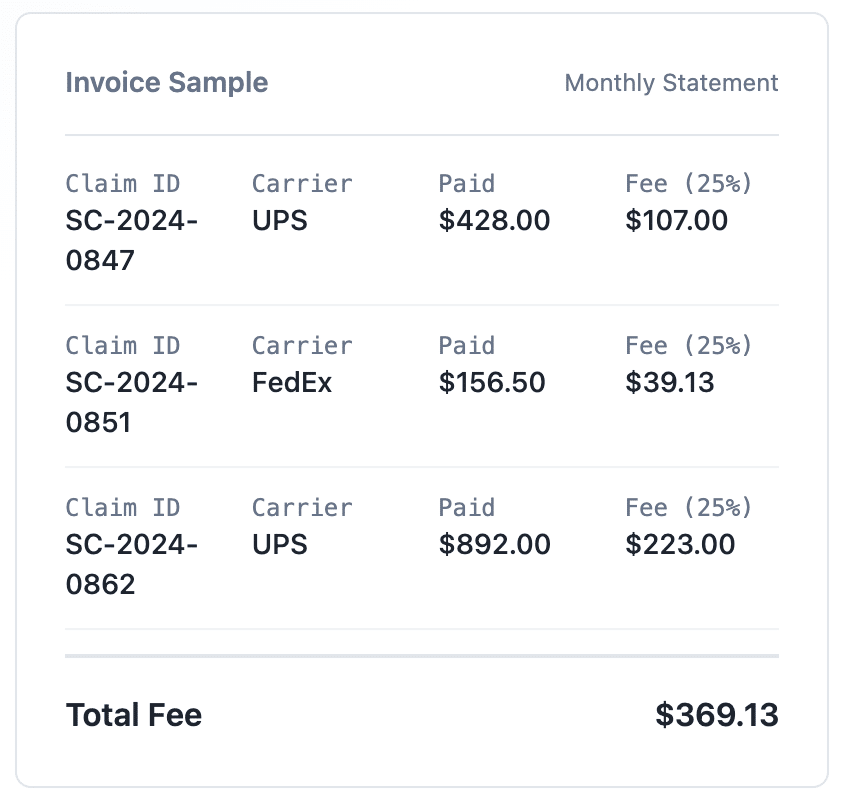Click the Total Fee label
Screen dimensions: 842x802
tap(134, 715)
